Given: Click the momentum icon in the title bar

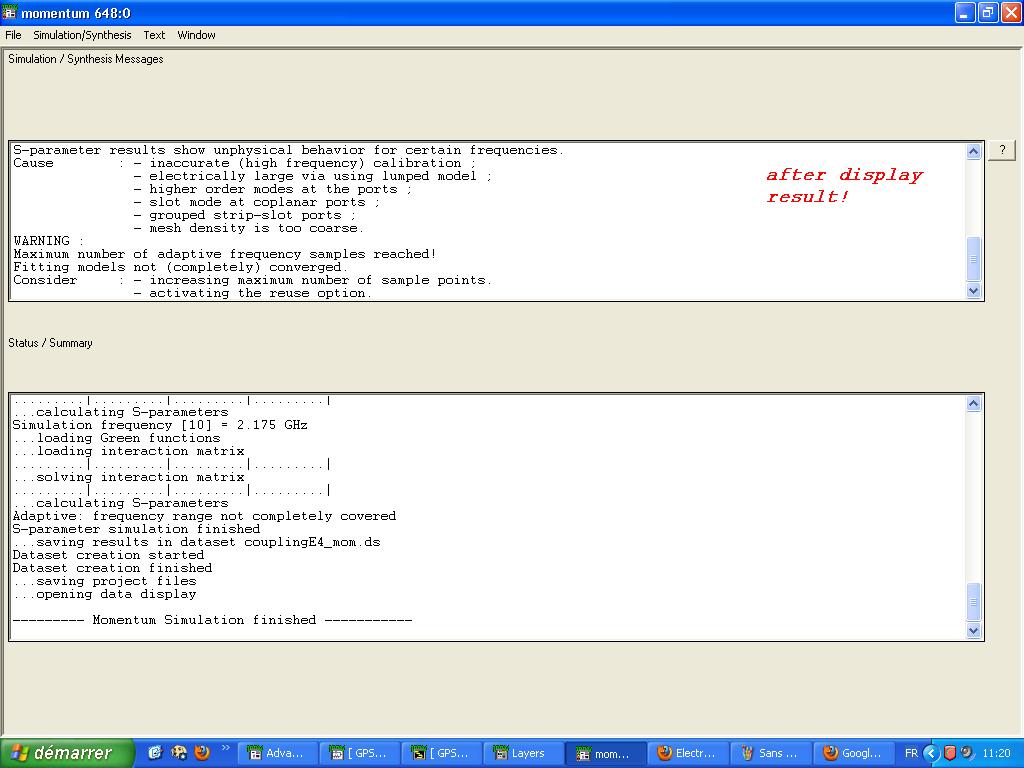Looking at the screenshot, I should [9, 12].
